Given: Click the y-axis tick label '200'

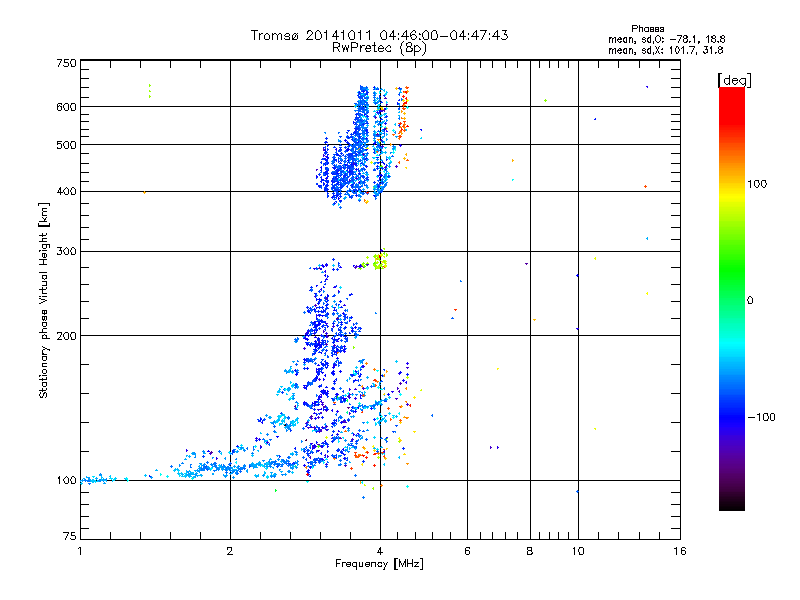Looking at the screenshot, I should coord(67,336).
